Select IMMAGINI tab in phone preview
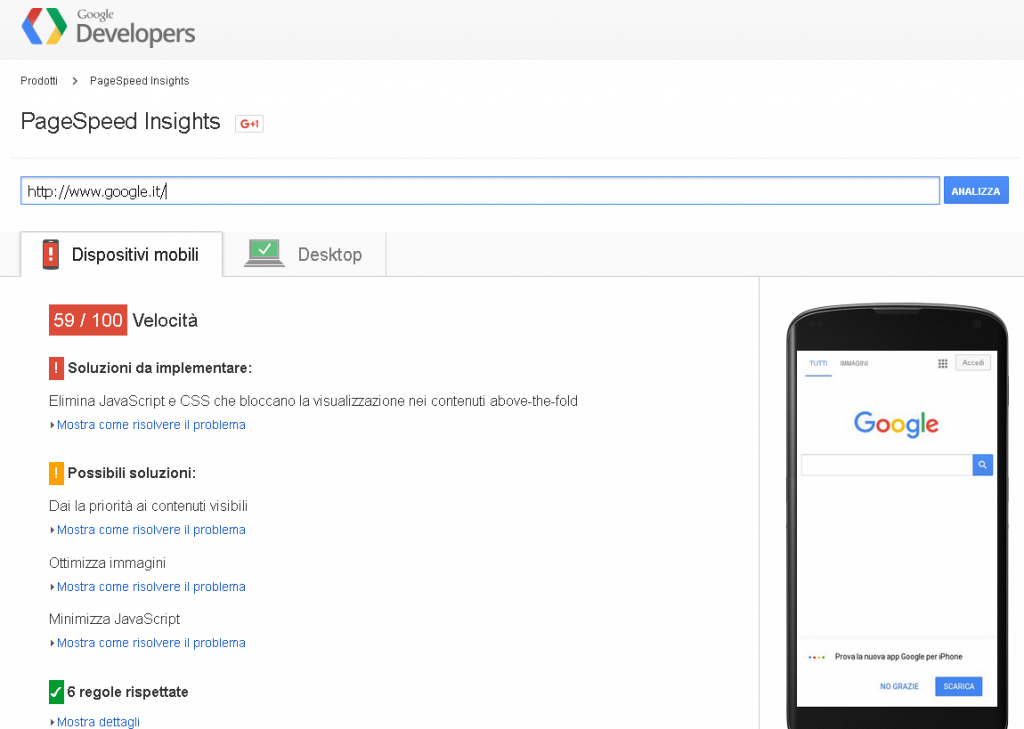1024x729 pixels. (x=854, y=363)
